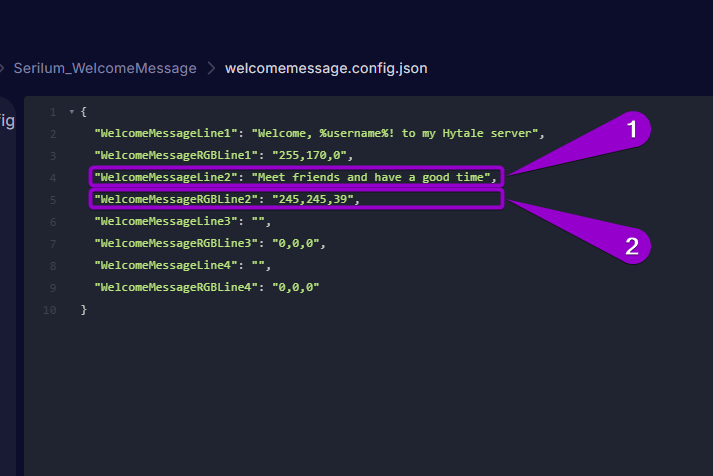Click the "Welcome, %username%! to my Hytale server" value
Viewport: 713px width, 476px height.
(x=395, y=133)
